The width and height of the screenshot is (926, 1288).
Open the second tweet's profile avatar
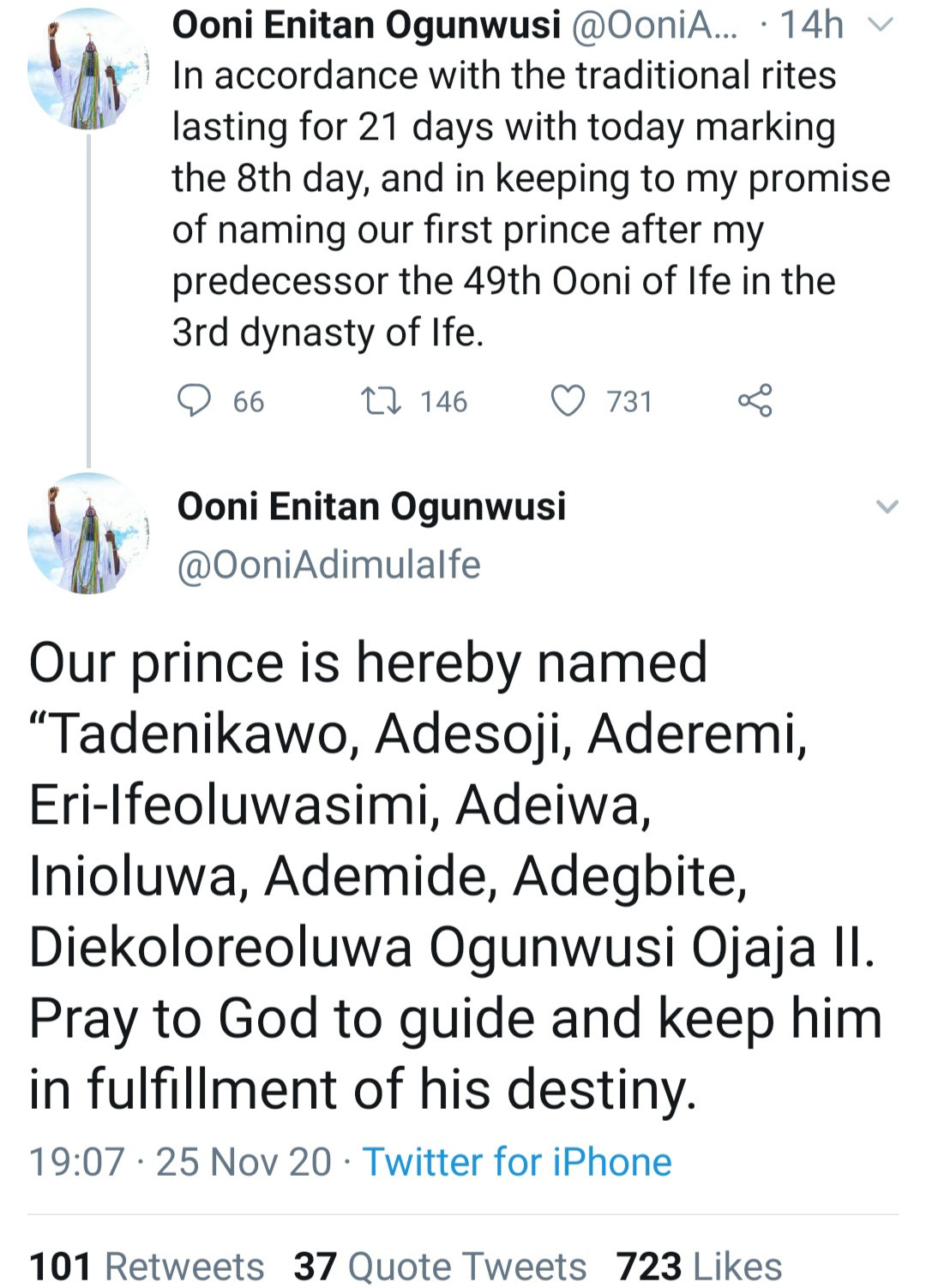pos(88,533)
